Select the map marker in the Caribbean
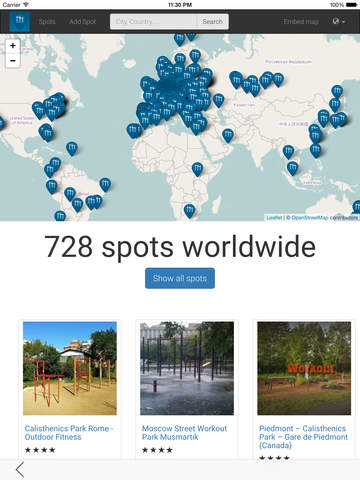The image size is (360, 480). (72, 149)
